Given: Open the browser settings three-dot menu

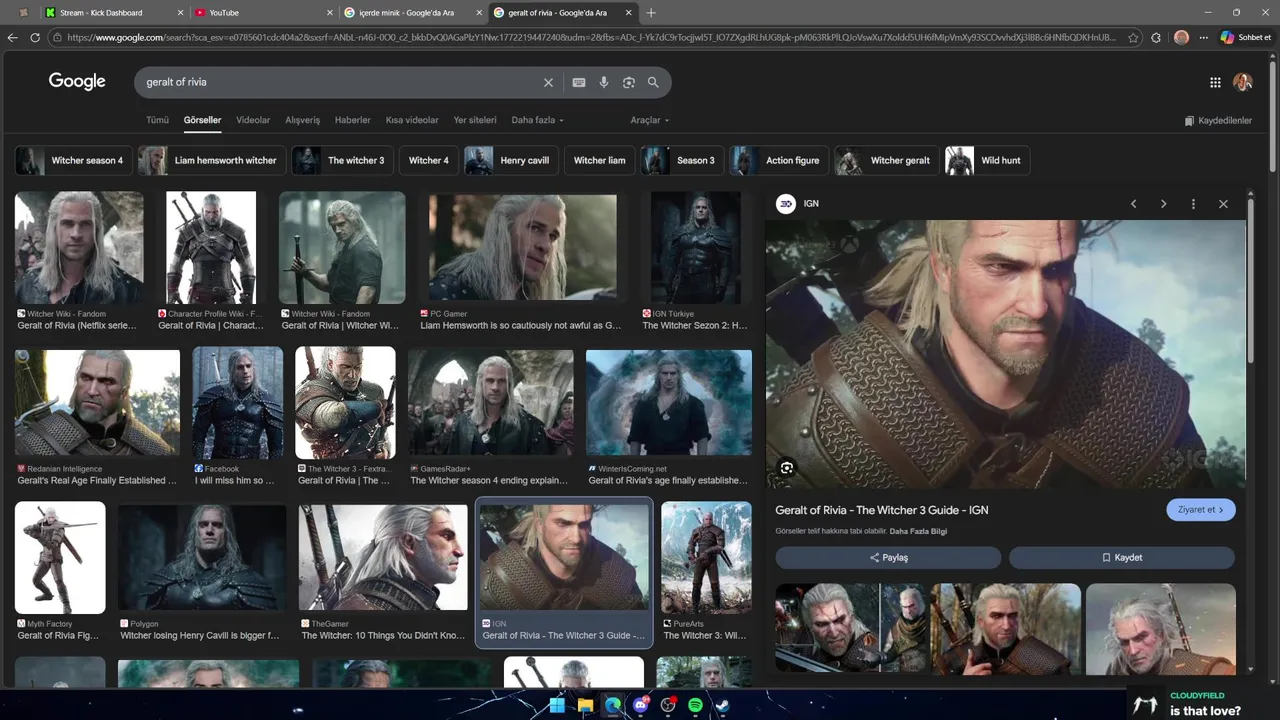Looking at the screenshot, I should click(x=1204, y=37).
